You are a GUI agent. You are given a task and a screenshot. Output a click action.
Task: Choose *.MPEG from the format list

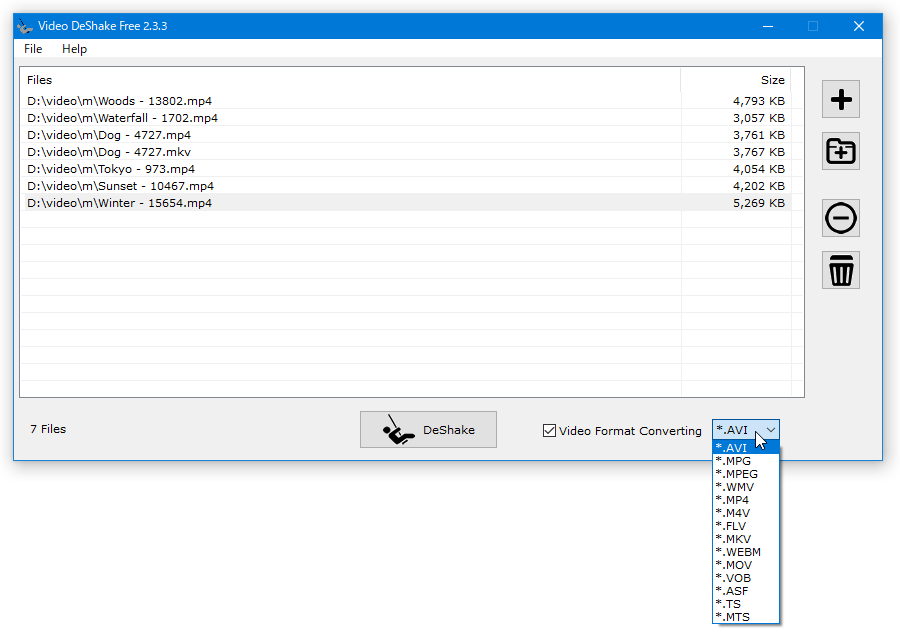(x=746, y=474)
